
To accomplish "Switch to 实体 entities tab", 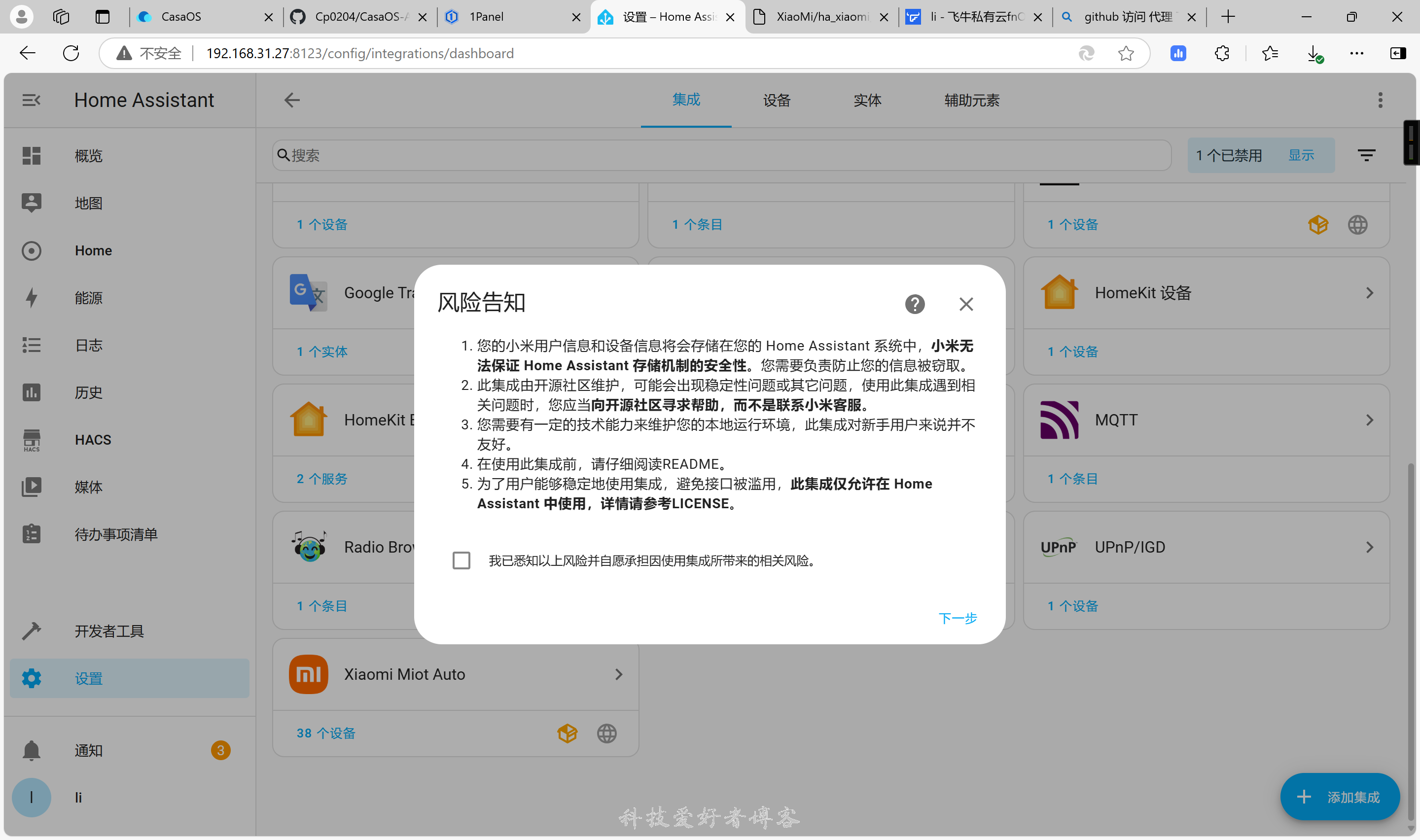I will (x=867, y=100).
